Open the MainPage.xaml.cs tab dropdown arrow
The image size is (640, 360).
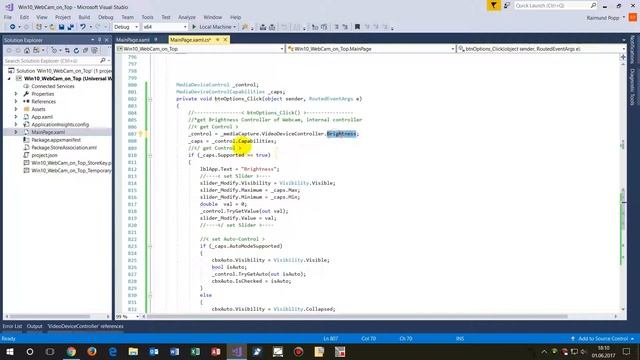[218, 40]
